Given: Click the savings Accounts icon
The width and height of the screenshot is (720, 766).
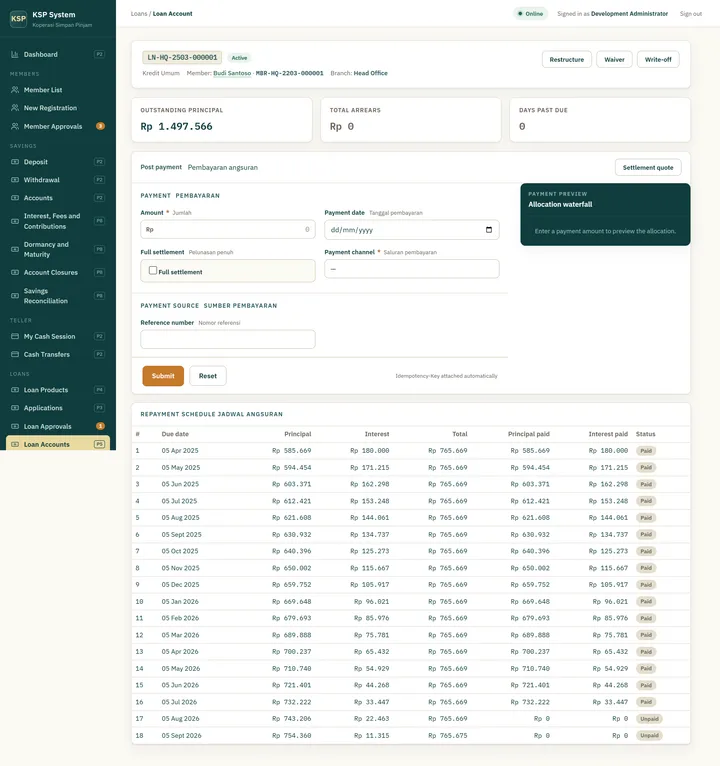Looking at the screenshot, I should coord(15,198).
